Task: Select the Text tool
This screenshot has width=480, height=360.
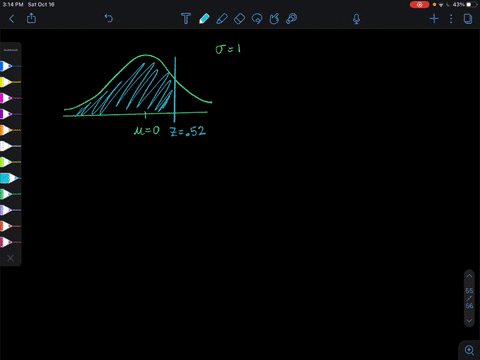Action: [186, 19]
